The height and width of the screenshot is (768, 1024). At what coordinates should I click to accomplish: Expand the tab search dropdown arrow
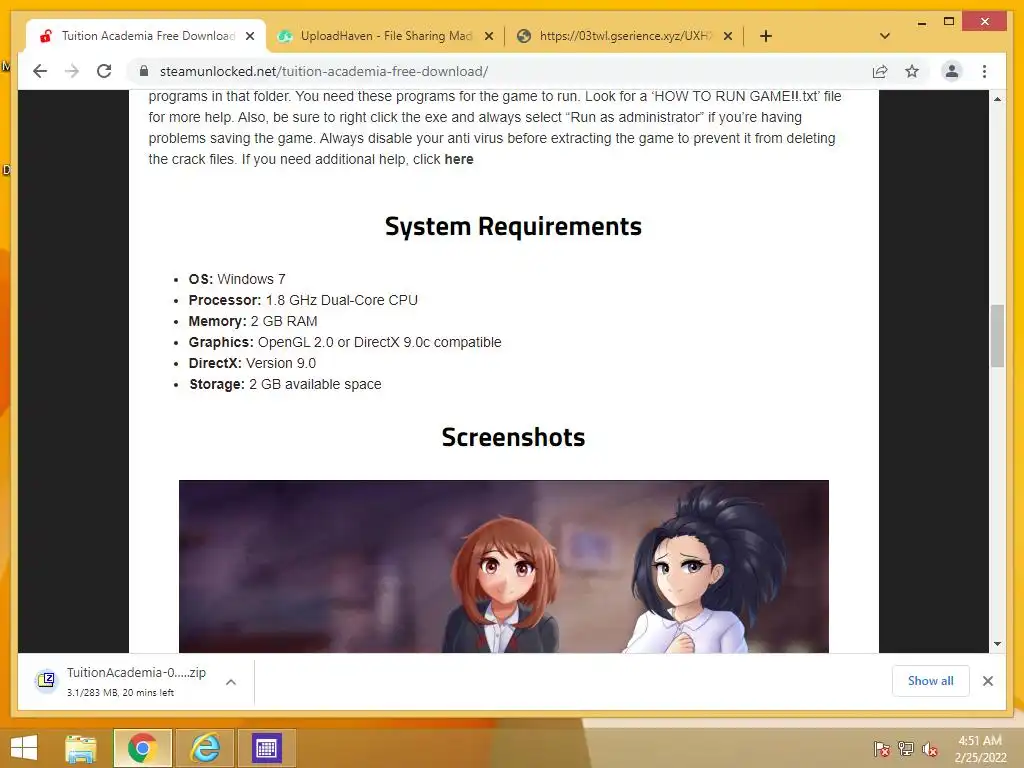point(885,36)
